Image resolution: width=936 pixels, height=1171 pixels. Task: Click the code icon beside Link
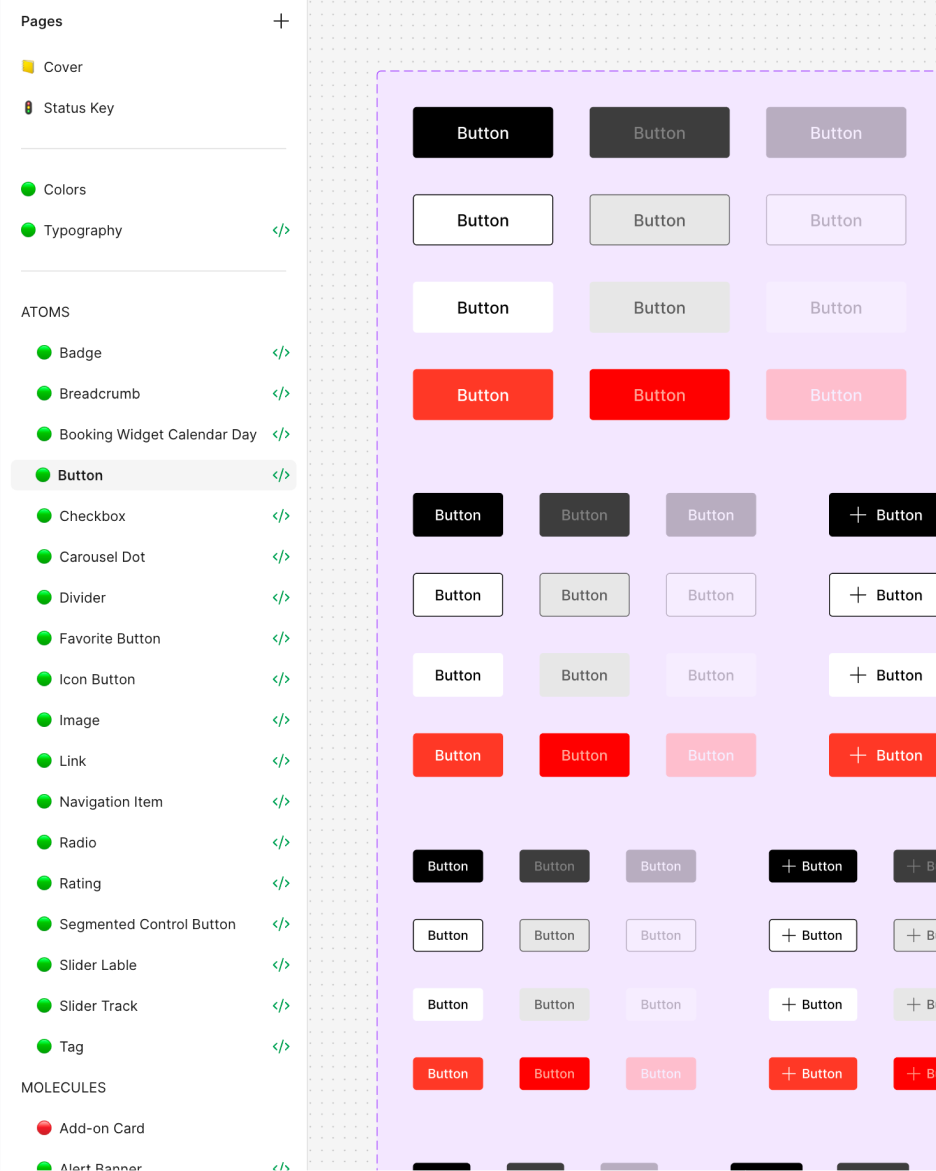281,761
